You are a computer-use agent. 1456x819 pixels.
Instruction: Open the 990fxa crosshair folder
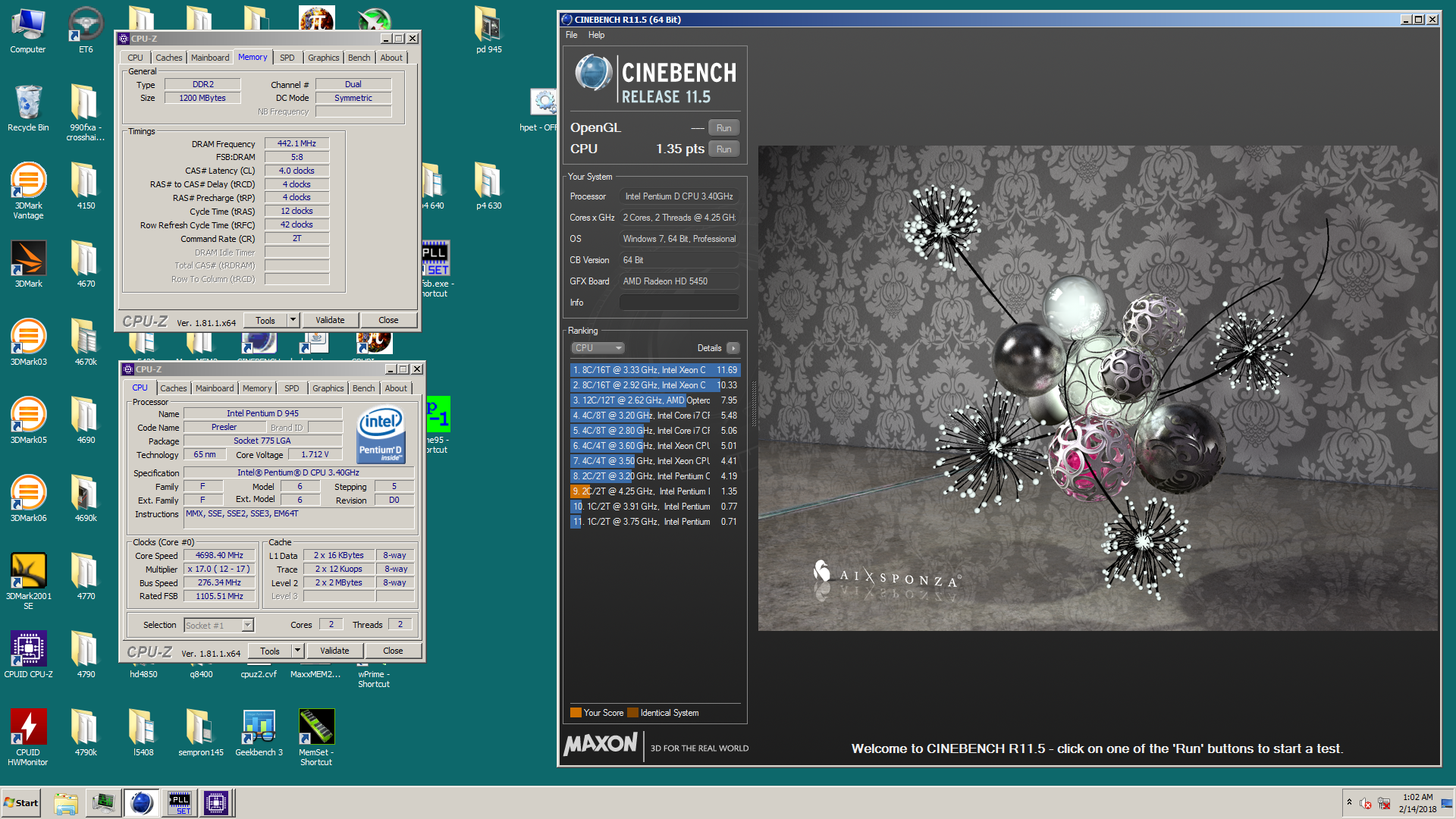click(86, 113)
